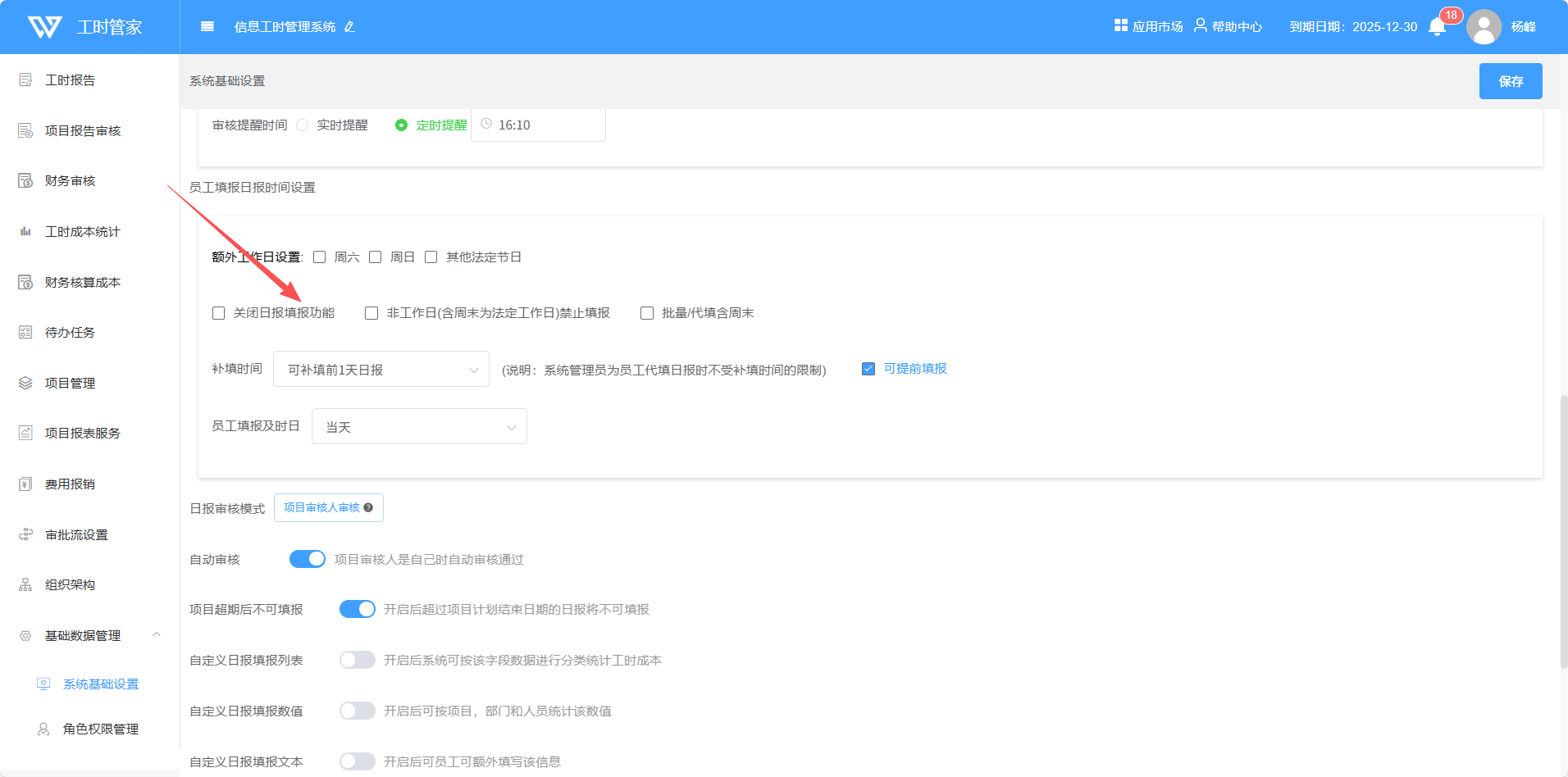Check the 周六 extra workday checkbox

click(320, 257)
